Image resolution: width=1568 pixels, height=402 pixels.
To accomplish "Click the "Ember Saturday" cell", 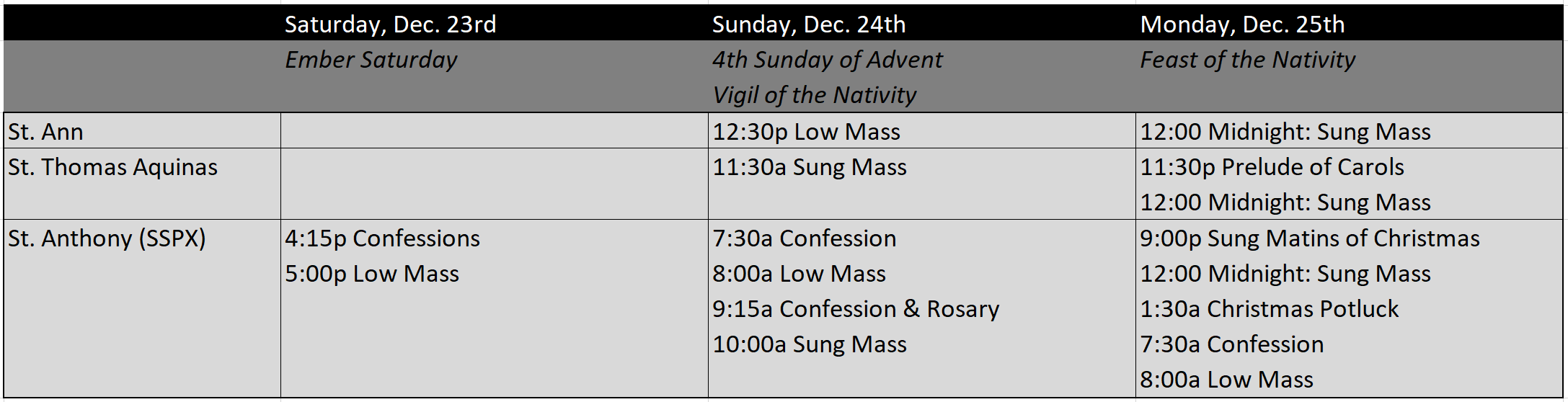I will (x=371, y=60).
